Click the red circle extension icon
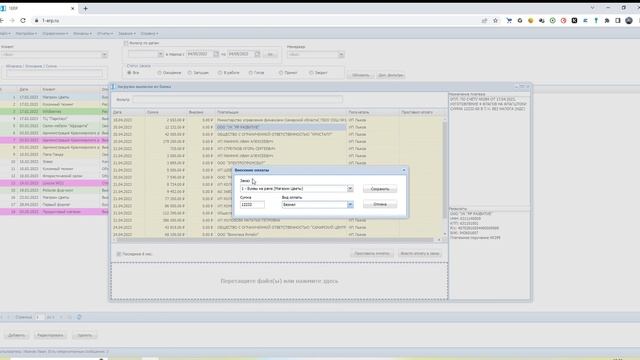Viewport: 640px width, 360px height. [564, 20]
